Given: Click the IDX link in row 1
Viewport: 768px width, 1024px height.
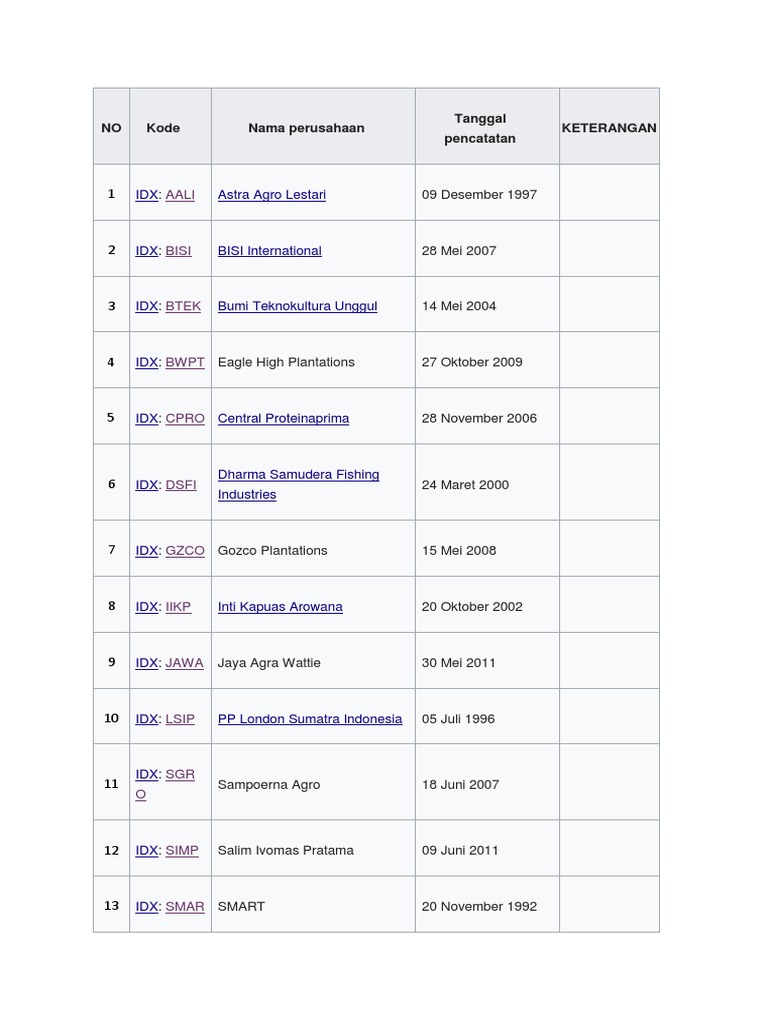Looking at the screenshot, I should point(146,195).
